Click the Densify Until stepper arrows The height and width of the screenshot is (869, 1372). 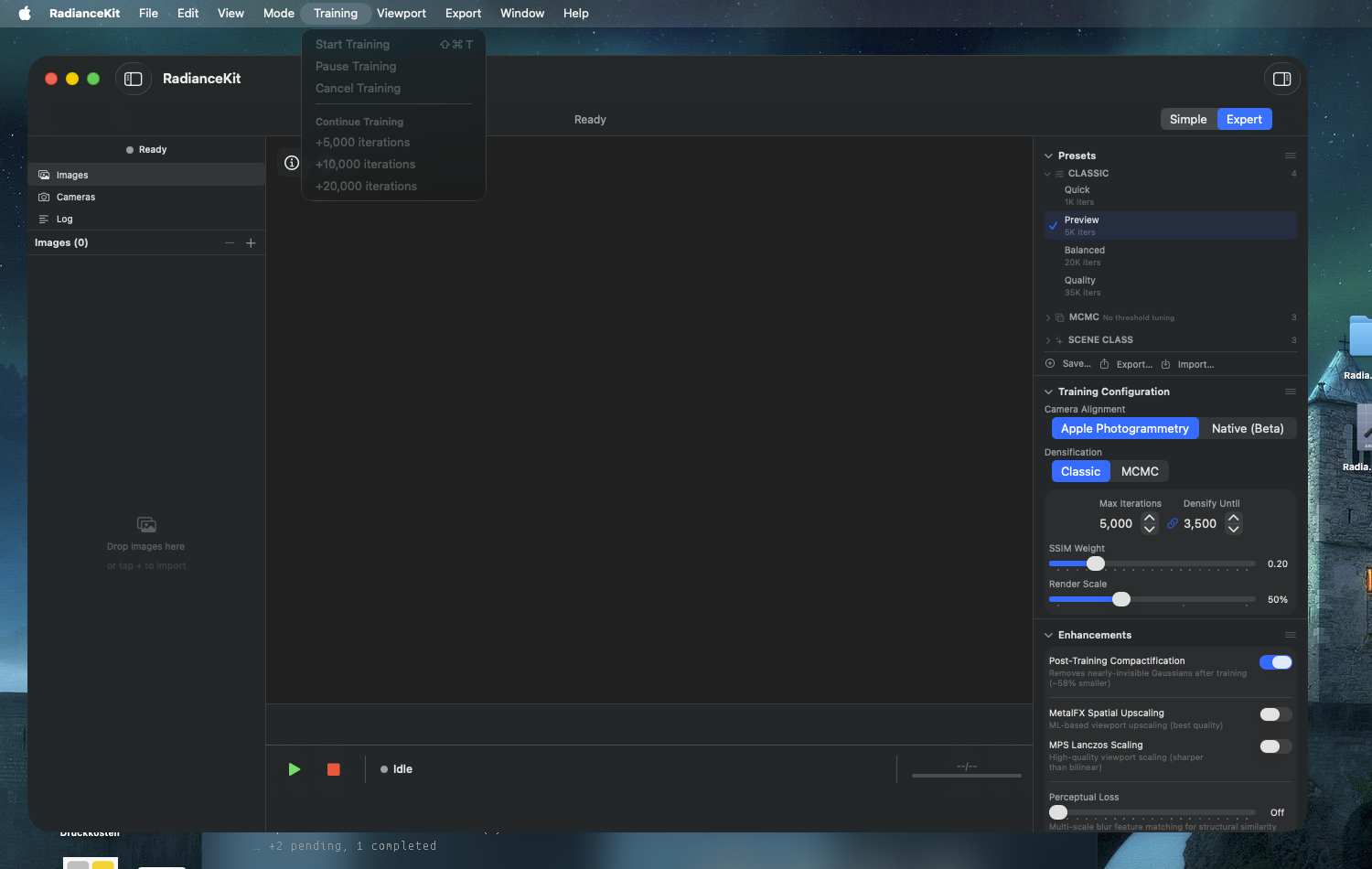pyautogui.click(x=1234, y=523)
